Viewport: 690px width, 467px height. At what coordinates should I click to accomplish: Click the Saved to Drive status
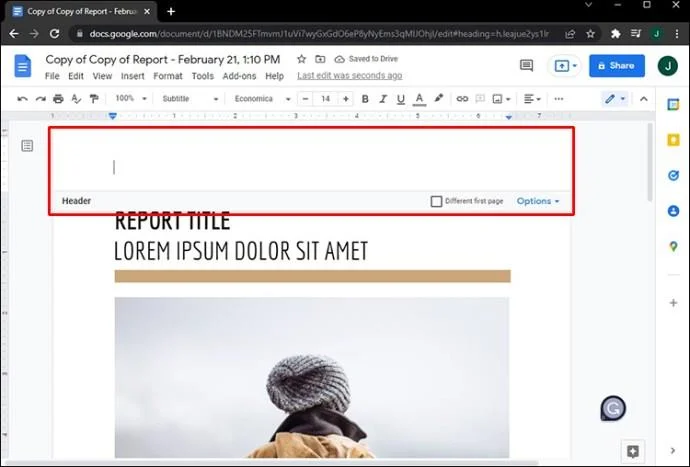pyautogui.click(x=366, y=59)
